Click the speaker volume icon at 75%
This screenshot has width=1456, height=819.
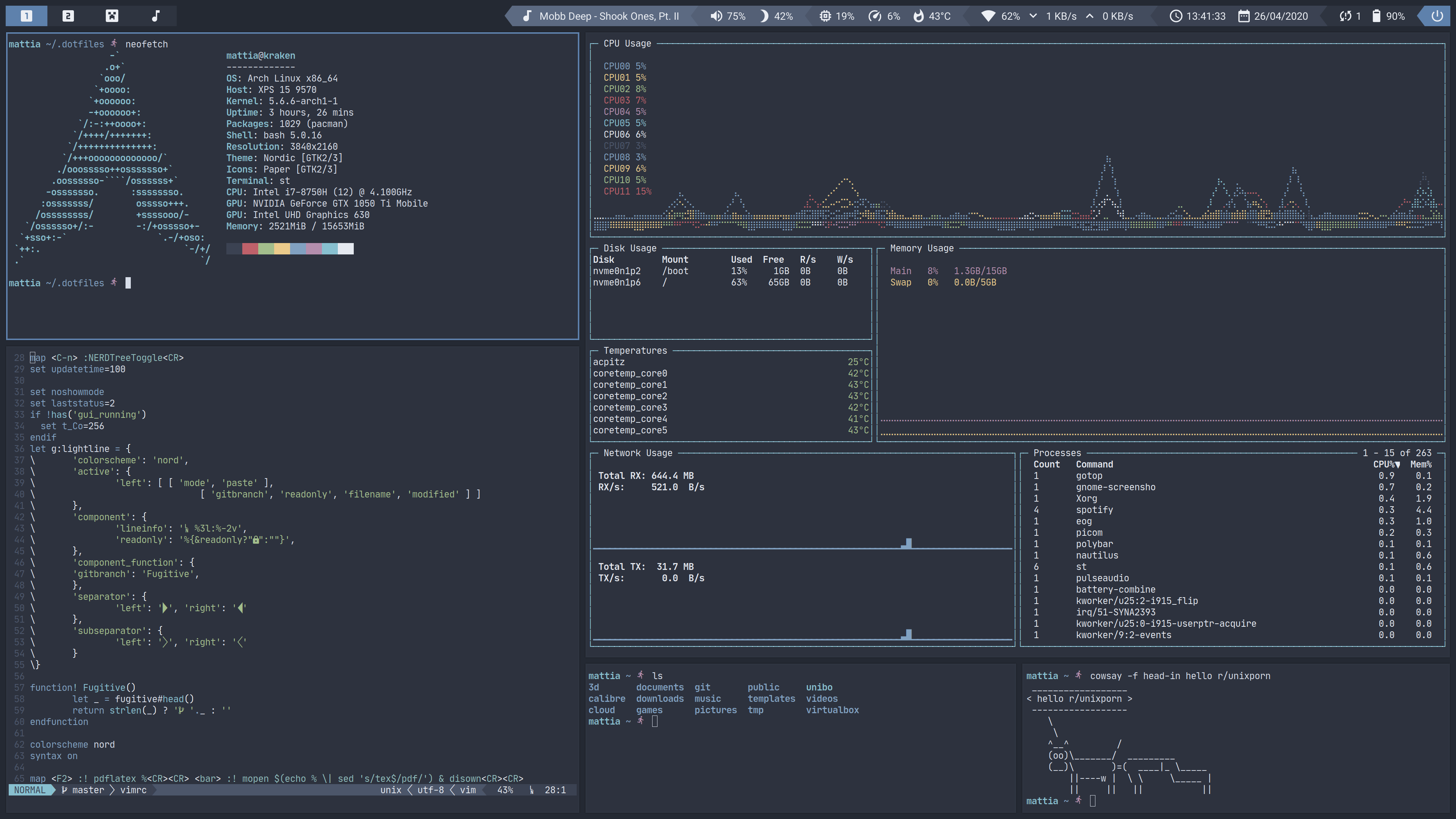click(716, 16)
